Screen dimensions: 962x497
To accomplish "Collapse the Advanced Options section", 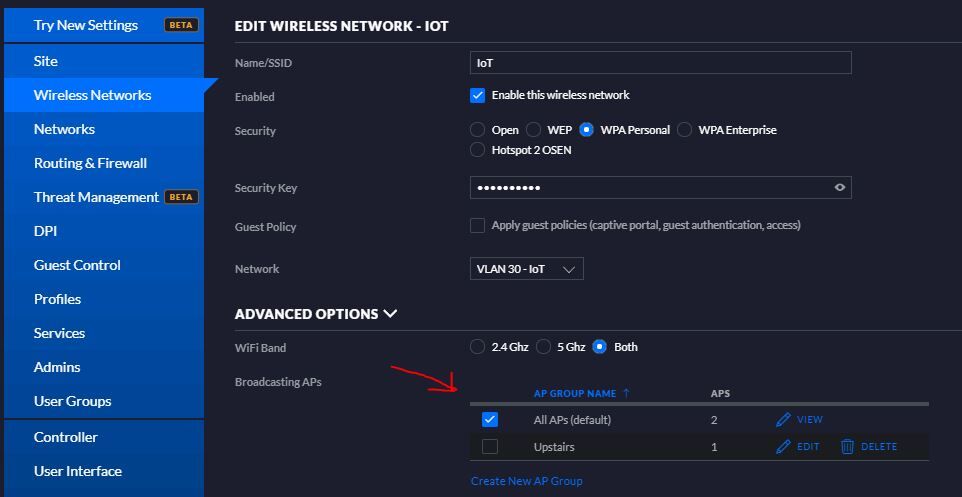I will 390,314.
